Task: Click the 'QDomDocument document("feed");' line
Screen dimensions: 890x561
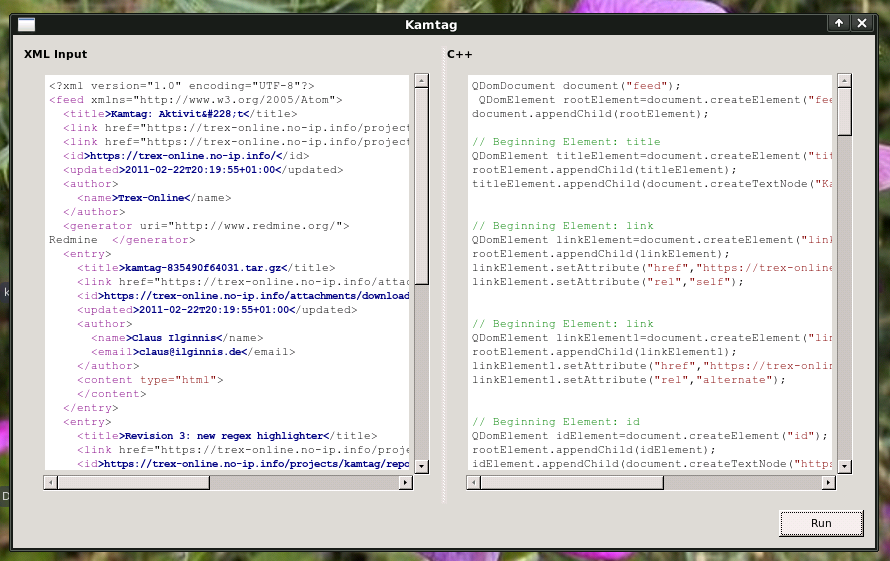Action: click(576, 86)
